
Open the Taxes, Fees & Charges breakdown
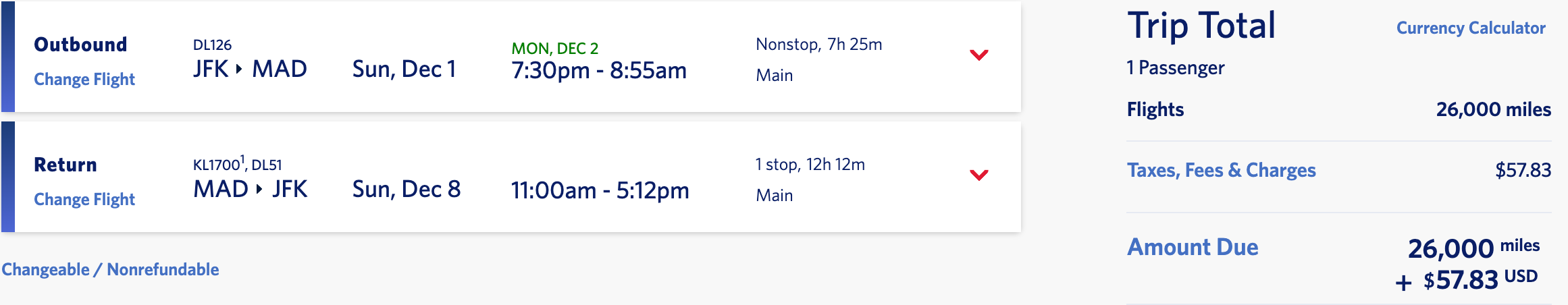click(1221, 170)
